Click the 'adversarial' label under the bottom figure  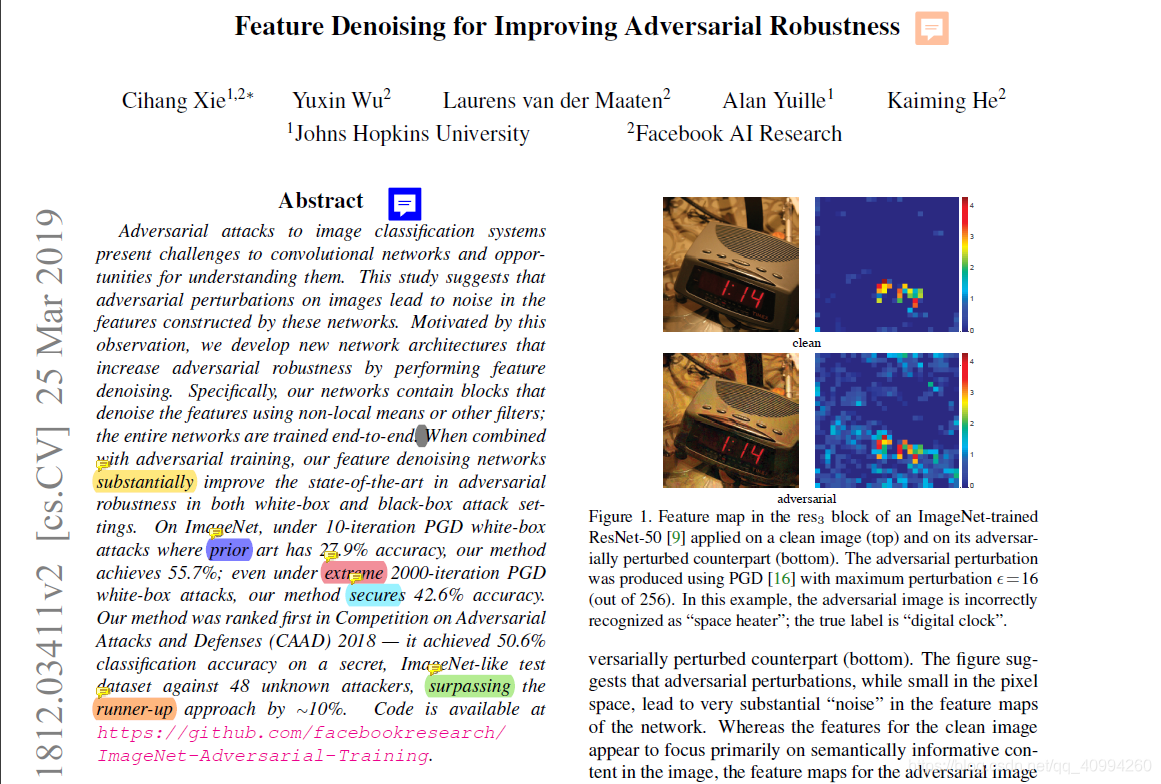click(x=806, y=499)
